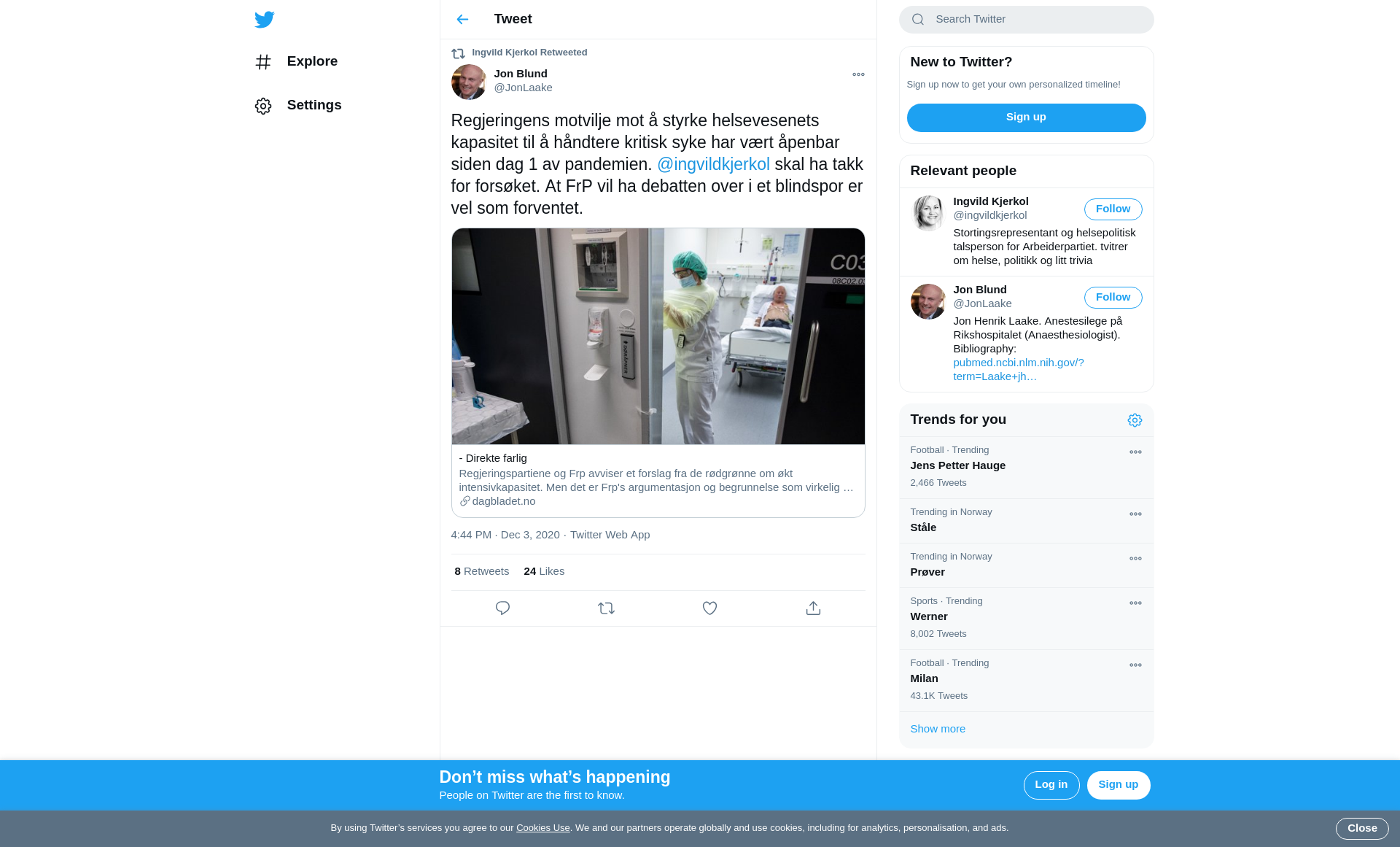Image resolution: width=1400 pixels, height=847 pixels.
Task: Close the cookie notice
Action: 1362,829
